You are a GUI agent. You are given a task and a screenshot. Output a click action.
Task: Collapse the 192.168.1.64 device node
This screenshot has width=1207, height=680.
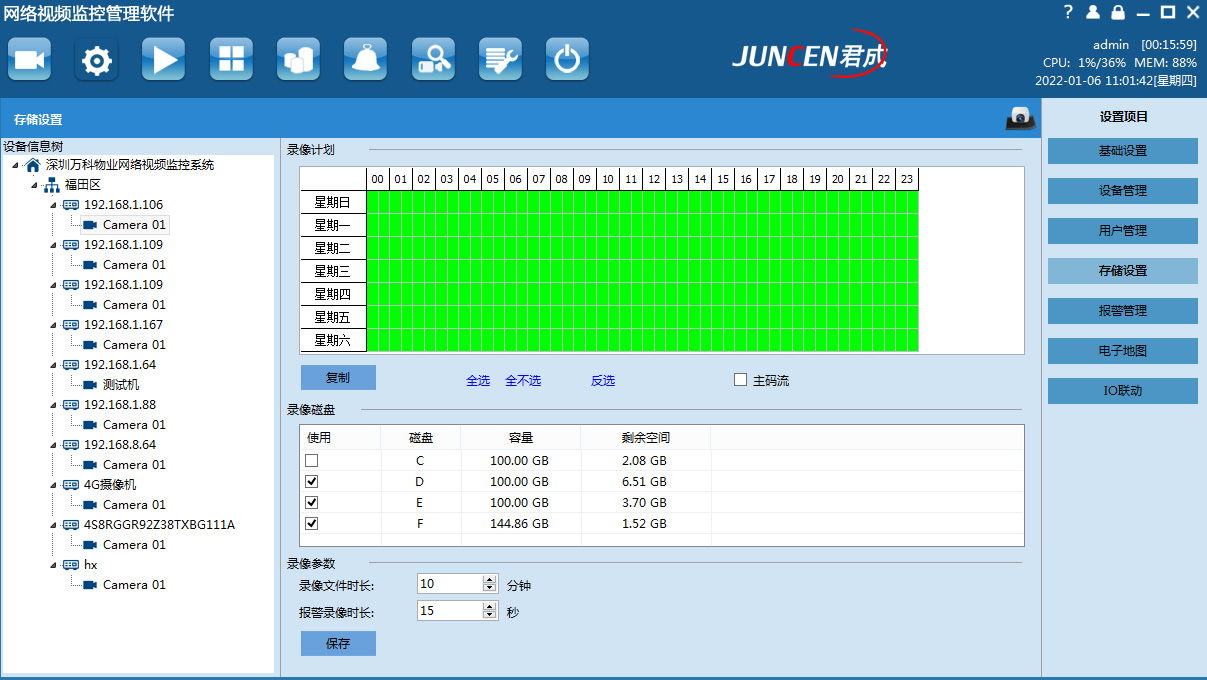pos(54,366)
